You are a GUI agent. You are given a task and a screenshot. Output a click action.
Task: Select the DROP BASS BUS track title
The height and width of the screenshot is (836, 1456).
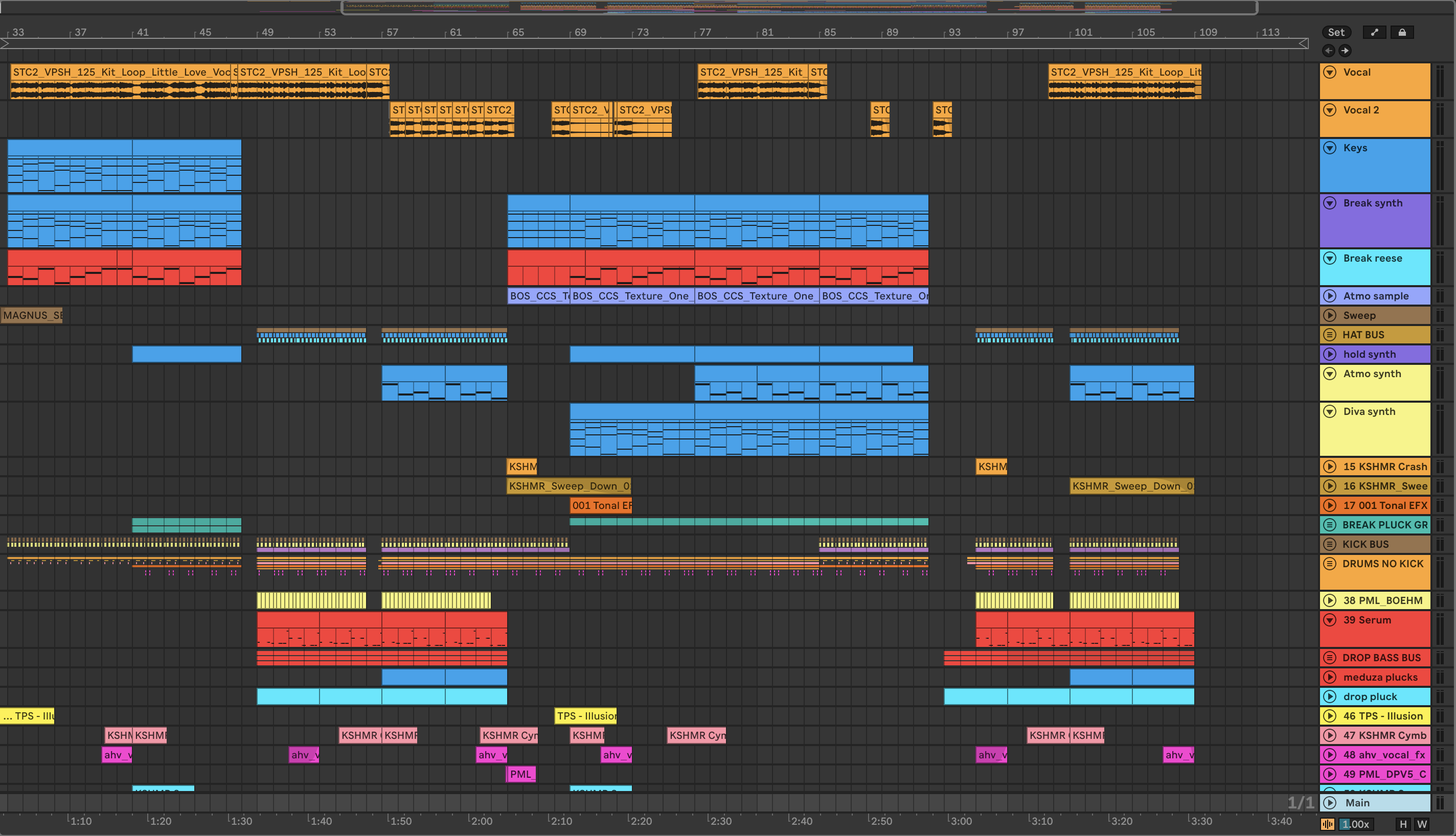point(1381,658)
